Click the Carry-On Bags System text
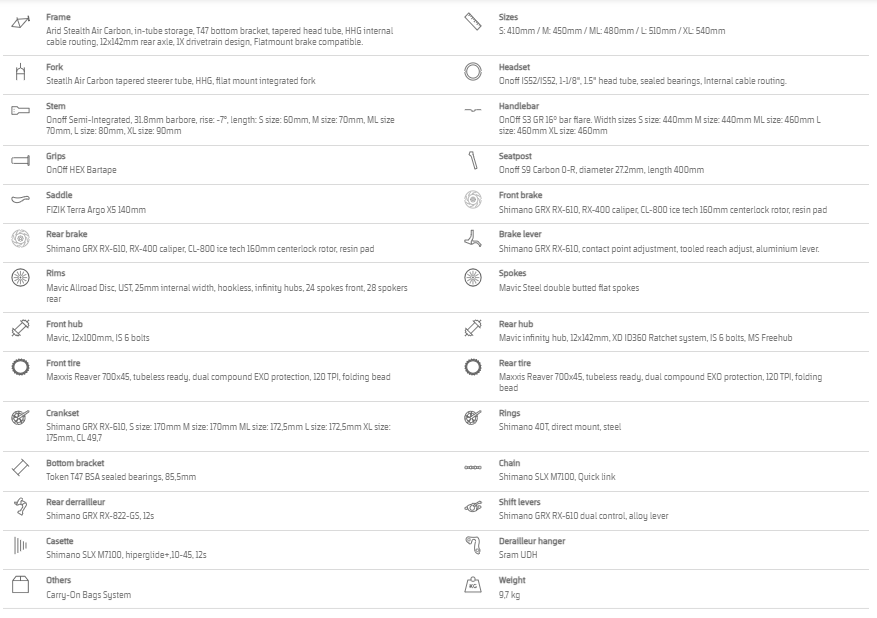The image size is (877, 618). (88, 595)
